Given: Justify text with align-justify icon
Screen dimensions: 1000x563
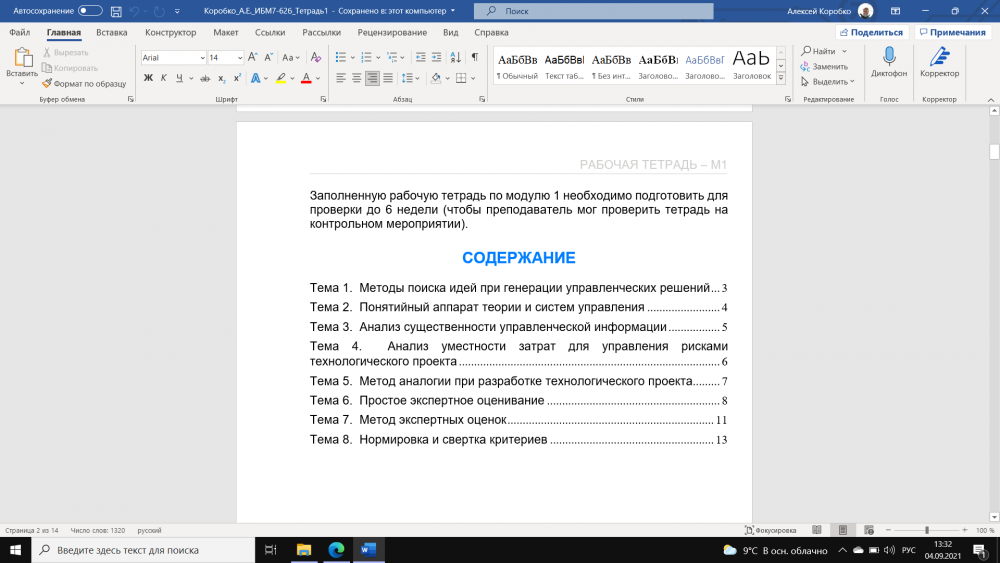Looking at the screenshot, I should [389, 78].
